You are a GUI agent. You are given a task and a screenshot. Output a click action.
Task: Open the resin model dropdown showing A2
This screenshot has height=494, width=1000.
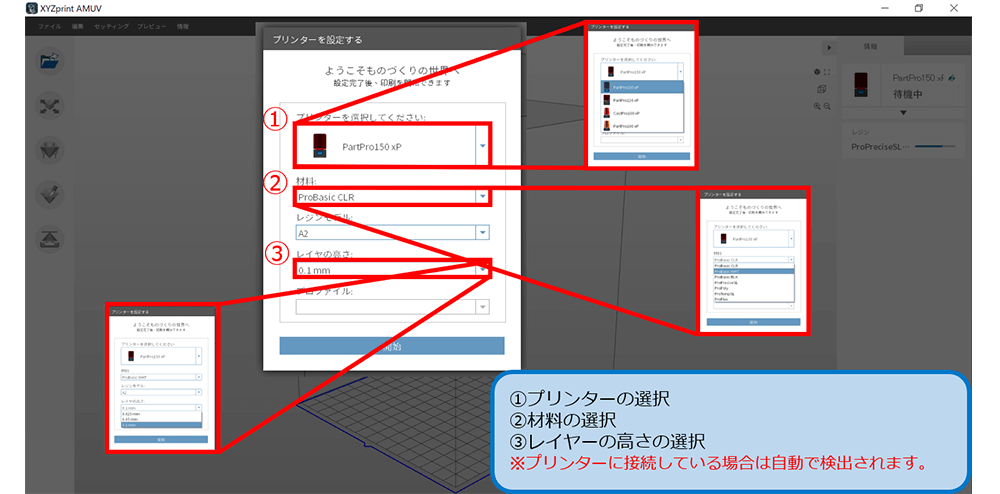click(x=392, y=233)
